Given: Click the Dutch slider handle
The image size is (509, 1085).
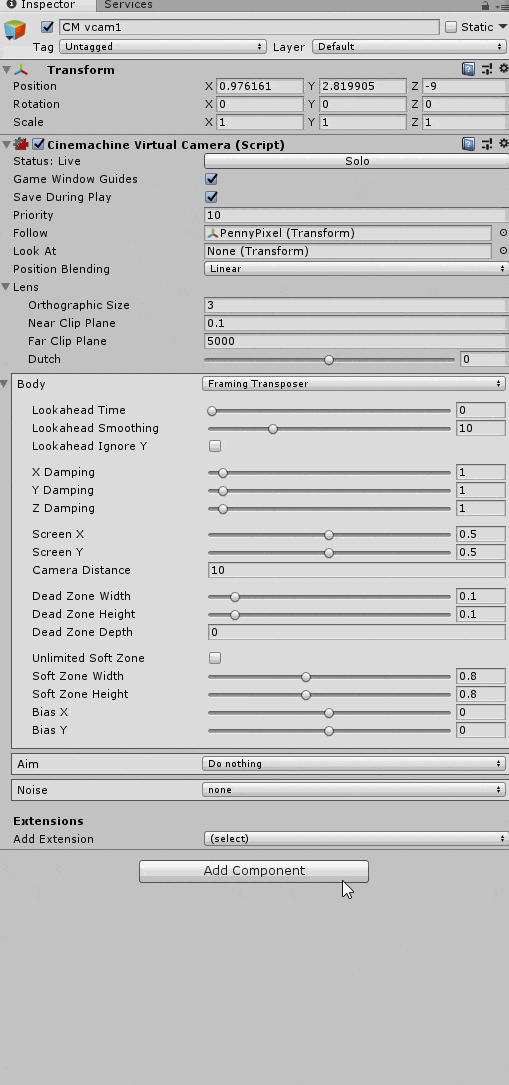Looking at the screenshot, I should pos(329,360).
